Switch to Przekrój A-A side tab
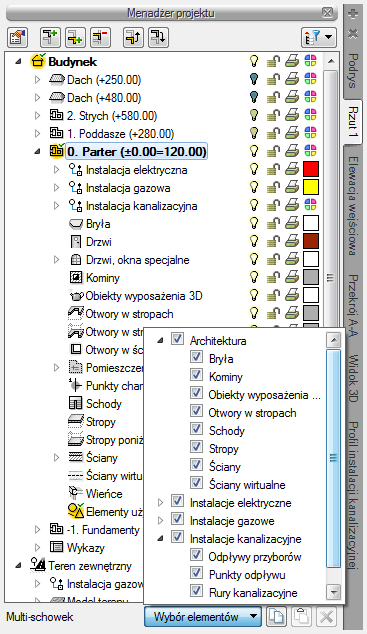Image resolution: width=367 pixels, height=634 pixels. pyautogui.click(x=353, y=307)
